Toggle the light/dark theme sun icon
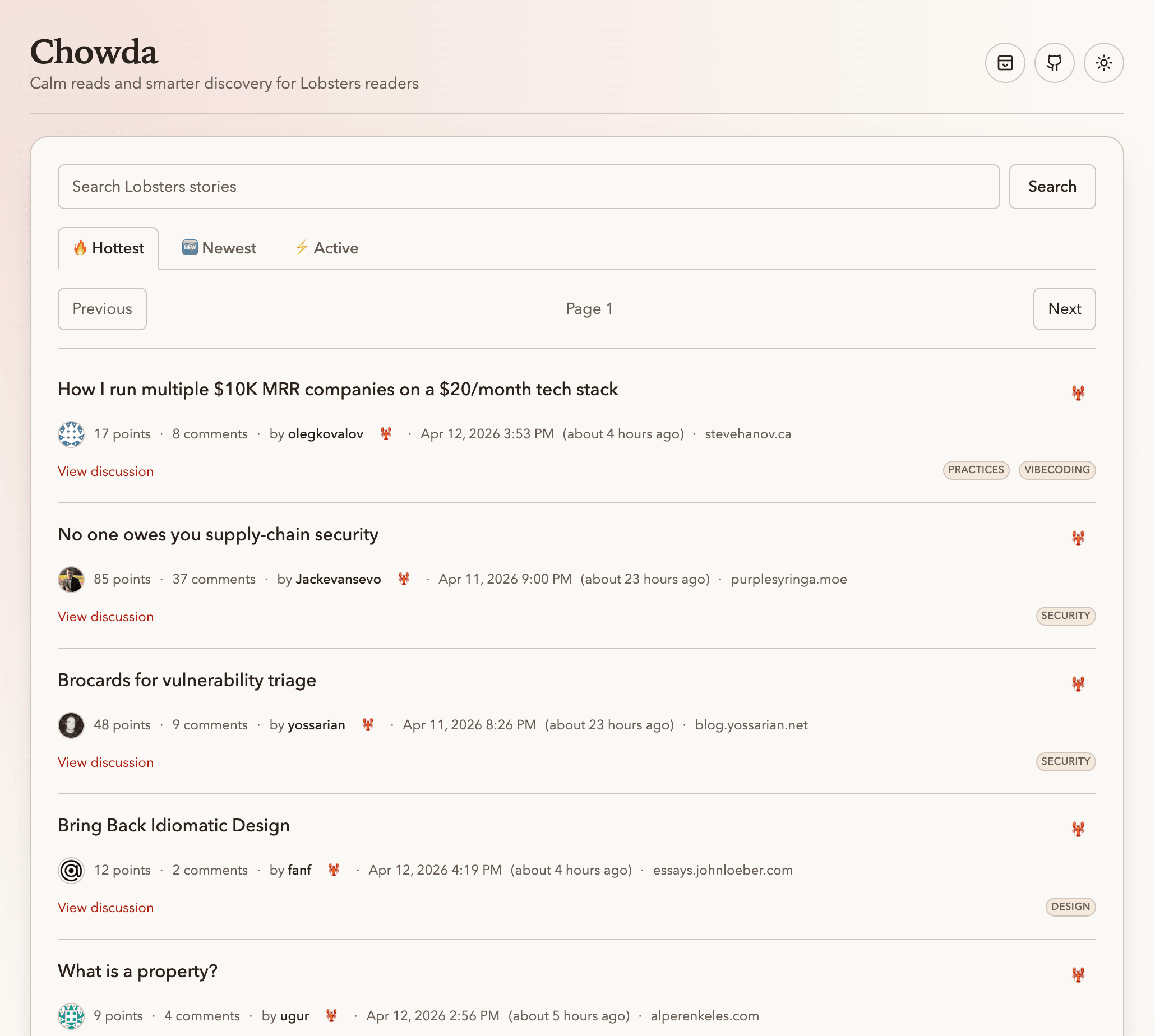 pos(1103,63)
